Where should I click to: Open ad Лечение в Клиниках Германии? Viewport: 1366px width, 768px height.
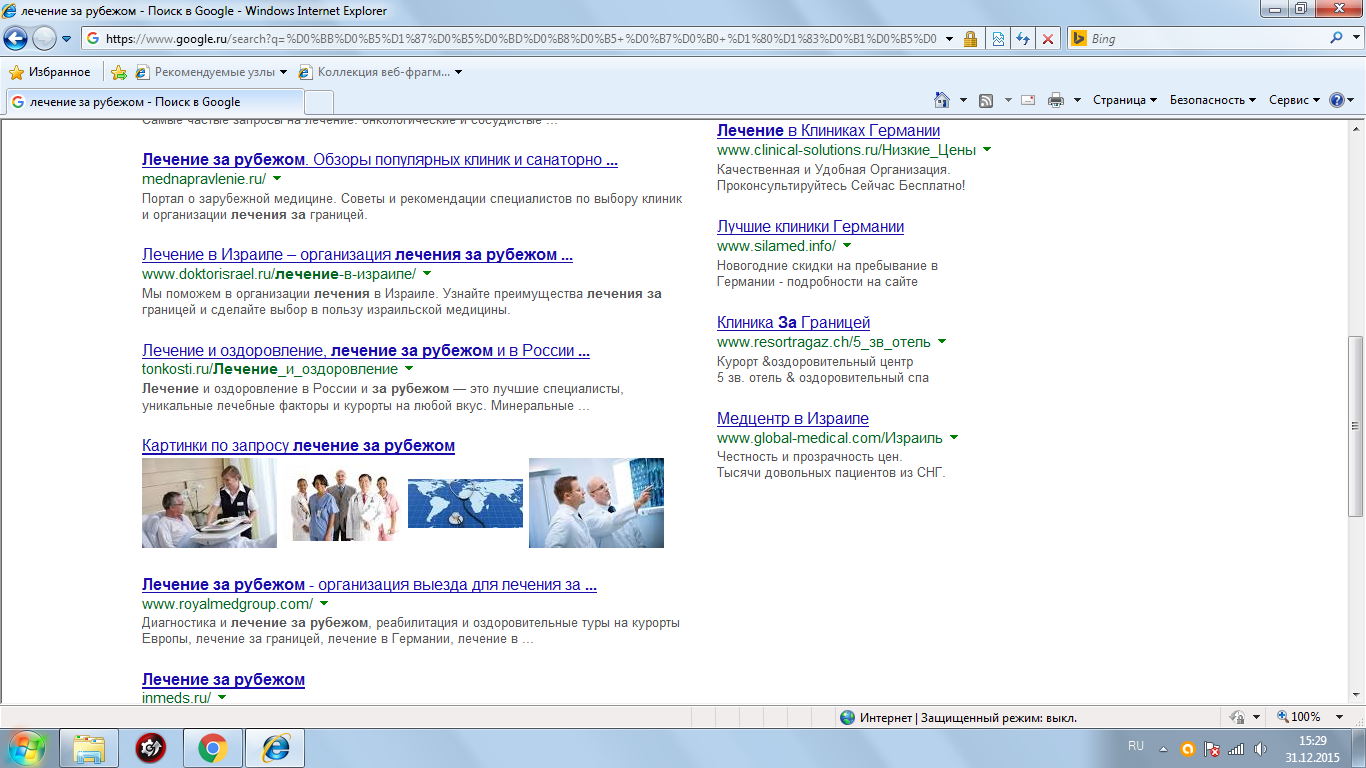coord(828,131)
